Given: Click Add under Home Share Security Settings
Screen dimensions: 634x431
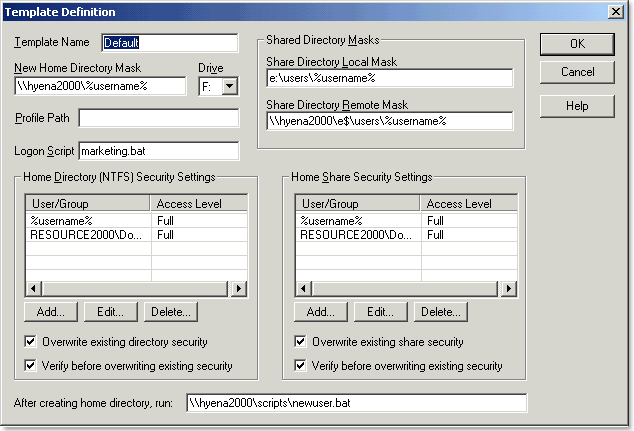Looking at the screenshot, I should coord(320,312).
